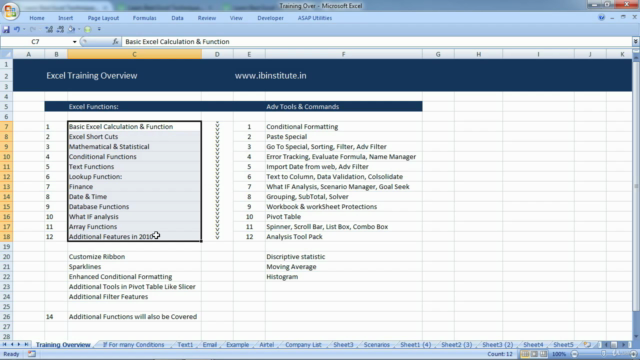The image size is (640, 360).
Task: Select cell 'Sparklines'
Action: click(x=134, y=267)
